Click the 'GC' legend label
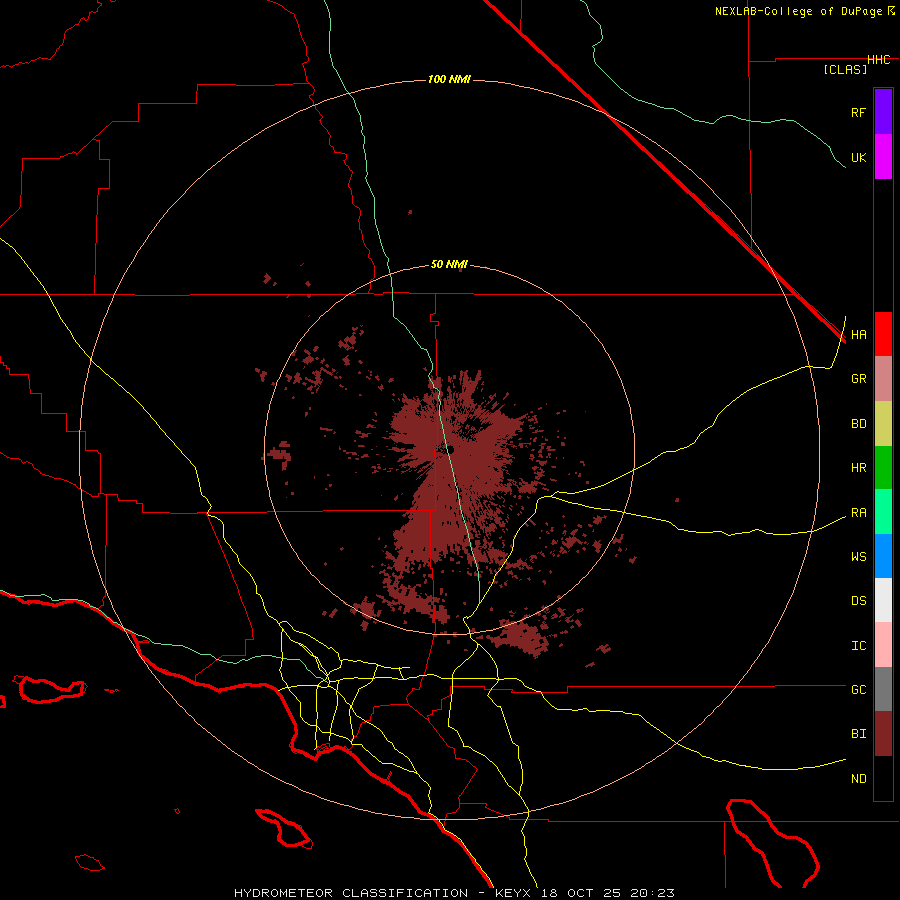This screenshot has width=900, height=900. tap(858, 690)
